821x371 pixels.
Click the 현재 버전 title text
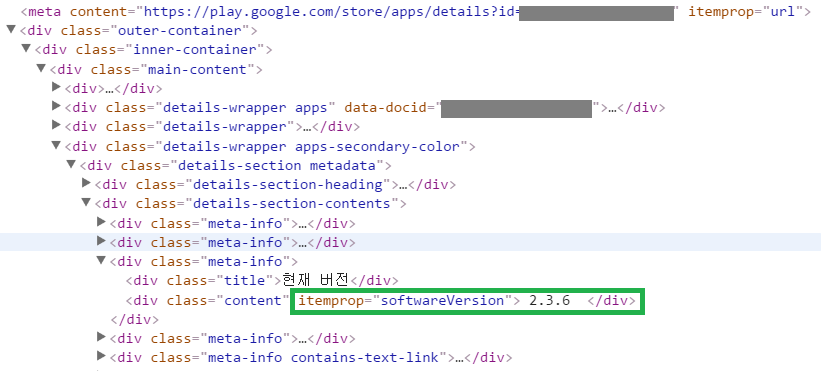pos(315,281)
